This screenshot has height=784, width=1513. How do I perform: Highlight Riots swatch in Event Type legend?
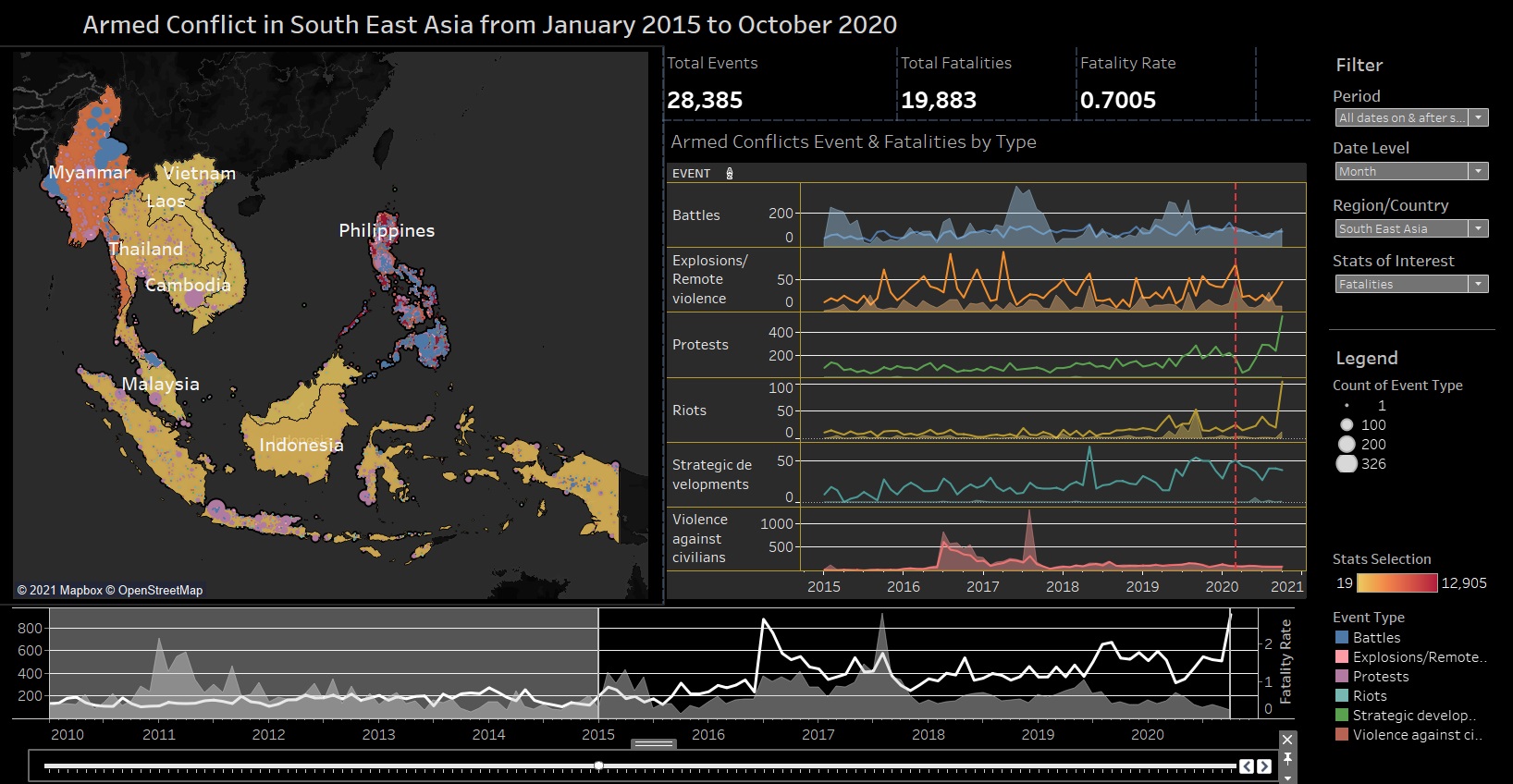[1342, 695]
